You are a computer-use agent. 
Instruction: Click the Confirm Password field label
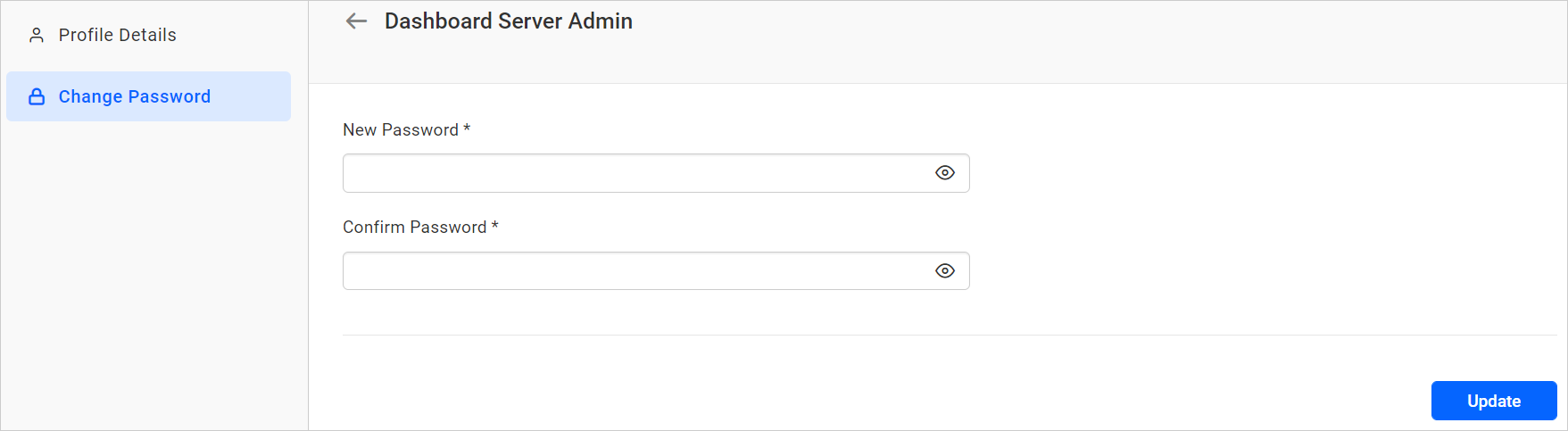(414, 228)
